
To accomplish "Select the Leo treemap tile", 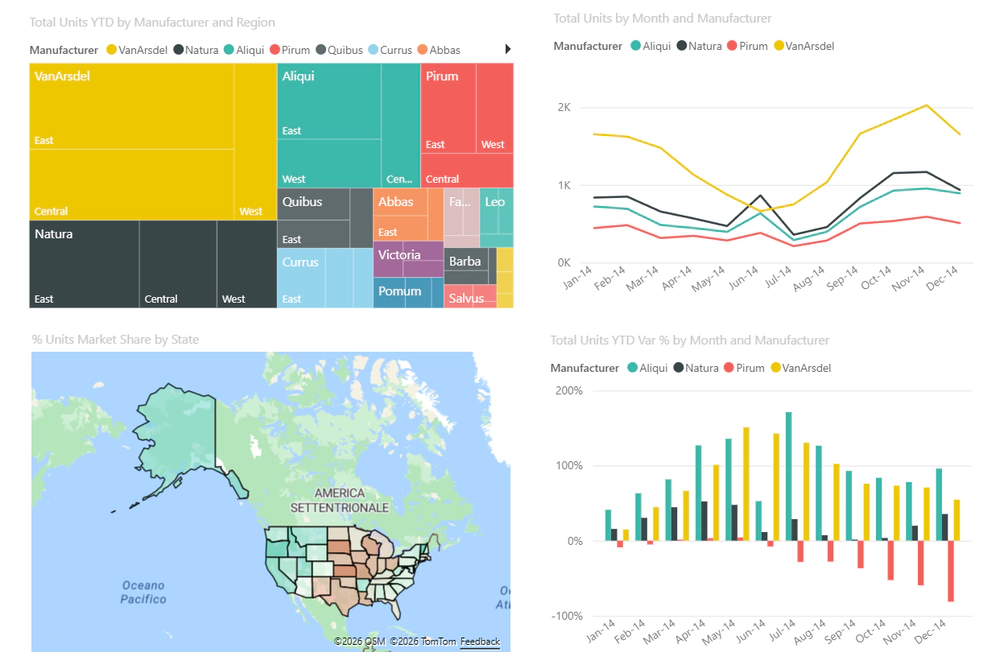I will (496, 217).
